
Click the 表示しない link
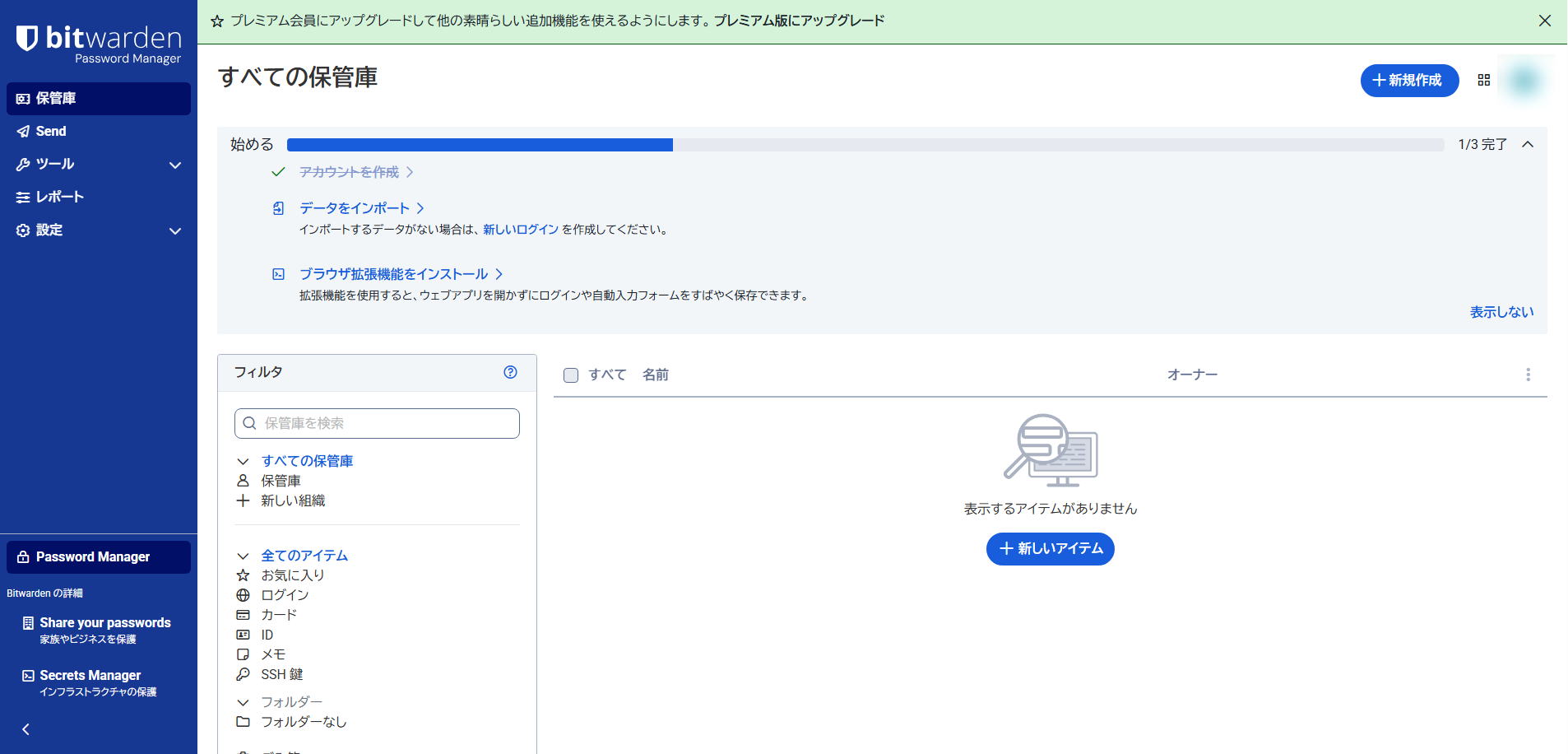click(x=1501, y=312)
